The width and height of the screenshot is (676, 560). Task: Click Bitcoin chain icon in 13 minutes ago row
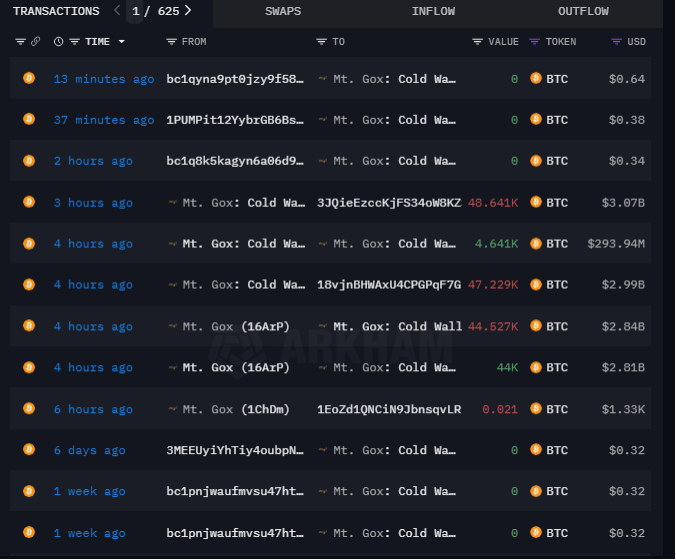29,78
